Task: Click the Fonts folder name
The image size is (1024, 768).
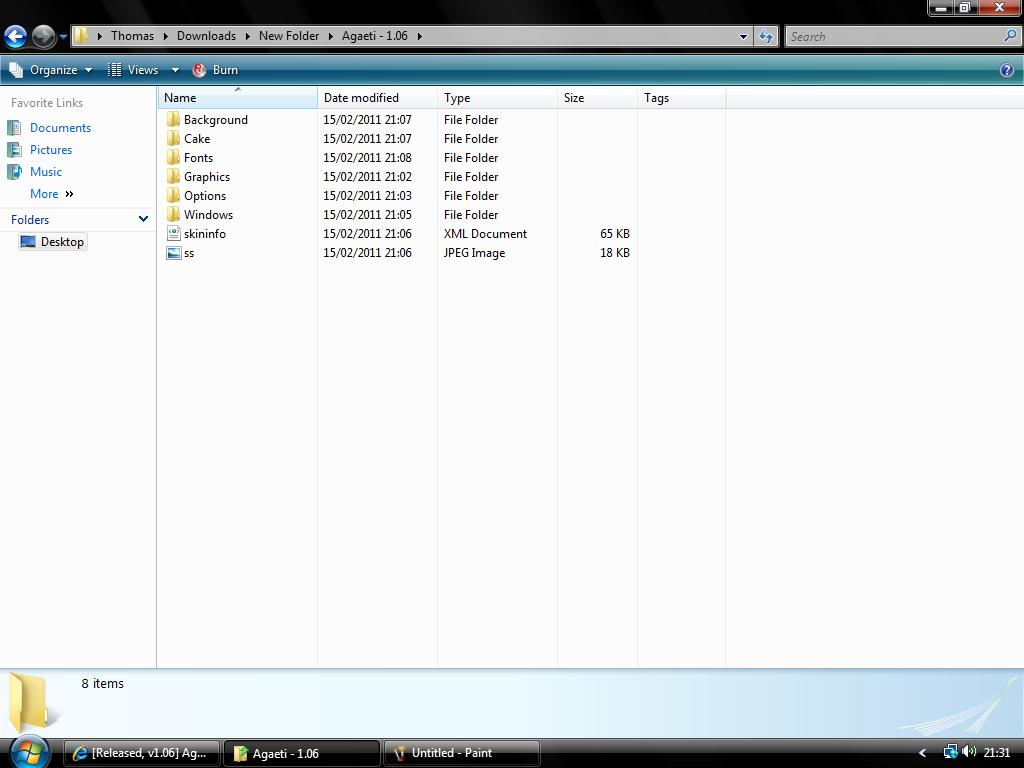Action: 198,157
